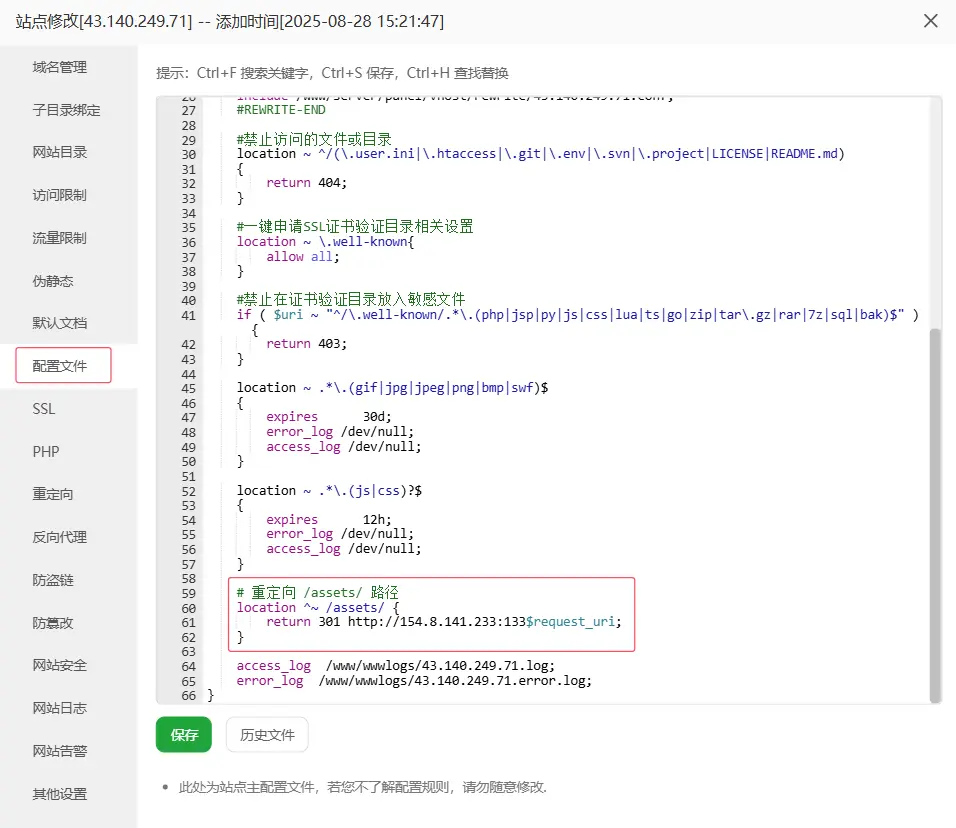Image resolution: width=956 pixels, height=828 pixels.
Task: Click the 'allow all;' line
Action: [302, 257]
